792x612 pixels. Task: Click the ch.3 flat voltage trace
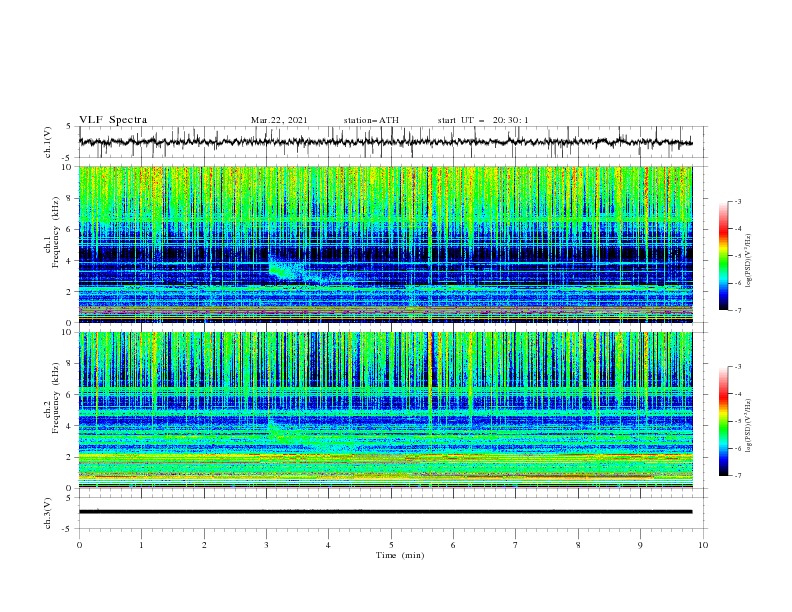pyautogui.click(x=385, y=512)
